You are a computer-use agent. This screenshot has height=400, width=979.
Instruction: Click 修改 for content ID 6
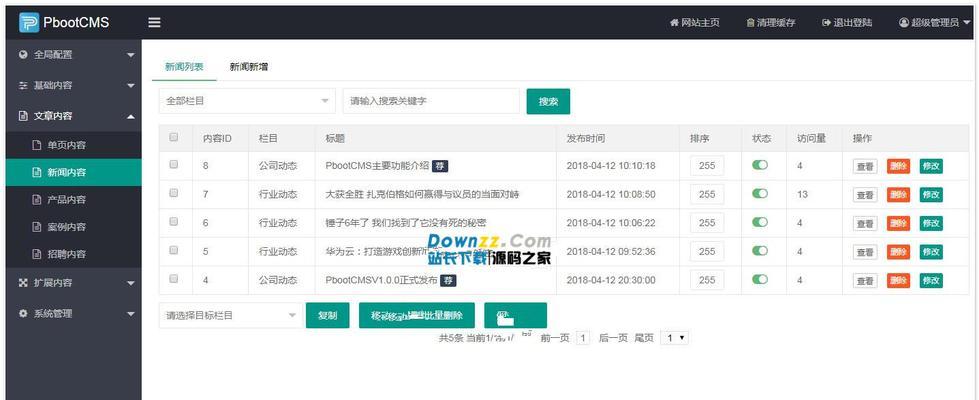(931, 223)
